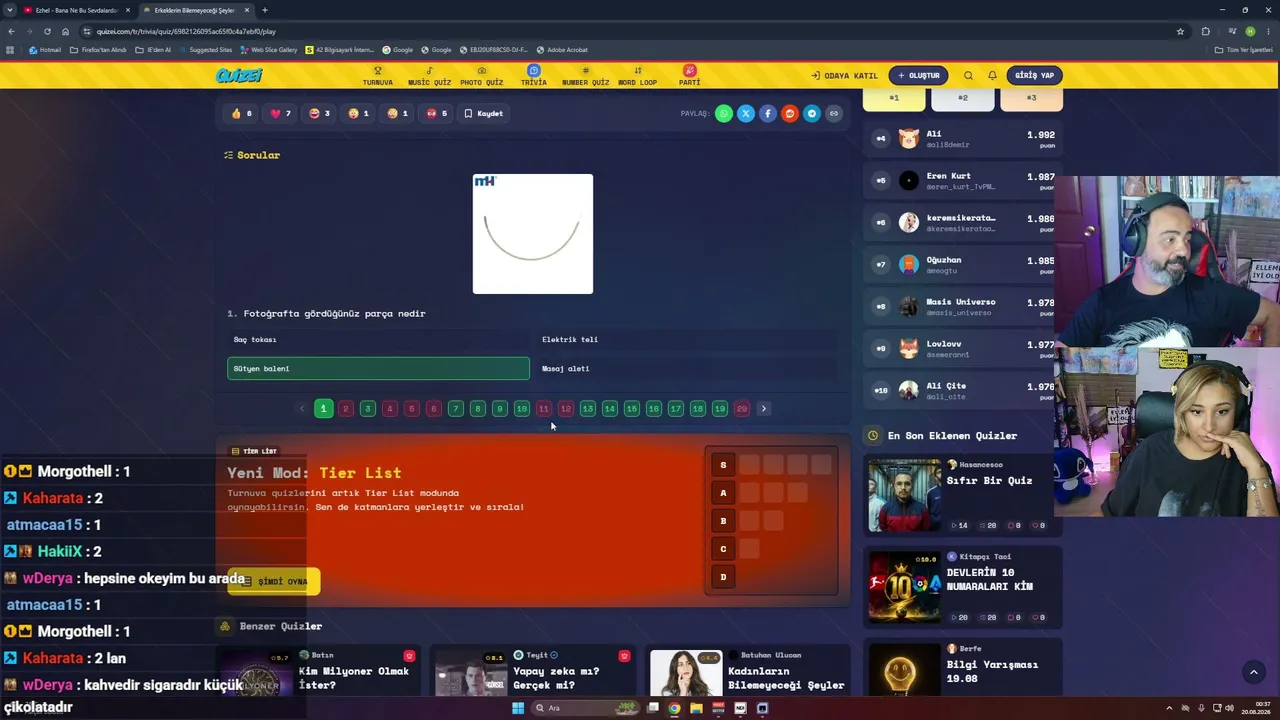Screen dimensions: 1280x720
Task: Show hidden system tray icons
Action: [x=1168, y=708]
